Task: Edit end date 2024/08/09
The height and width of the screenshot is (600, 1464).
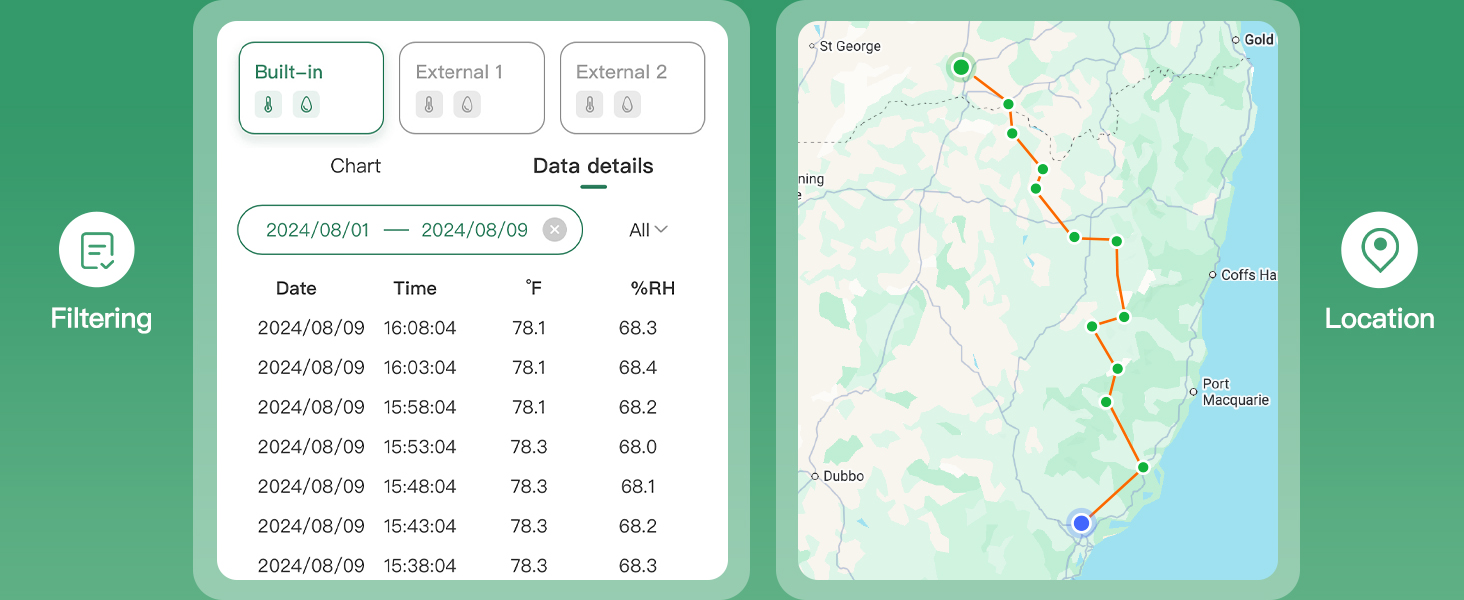Action: click(474, 230)
